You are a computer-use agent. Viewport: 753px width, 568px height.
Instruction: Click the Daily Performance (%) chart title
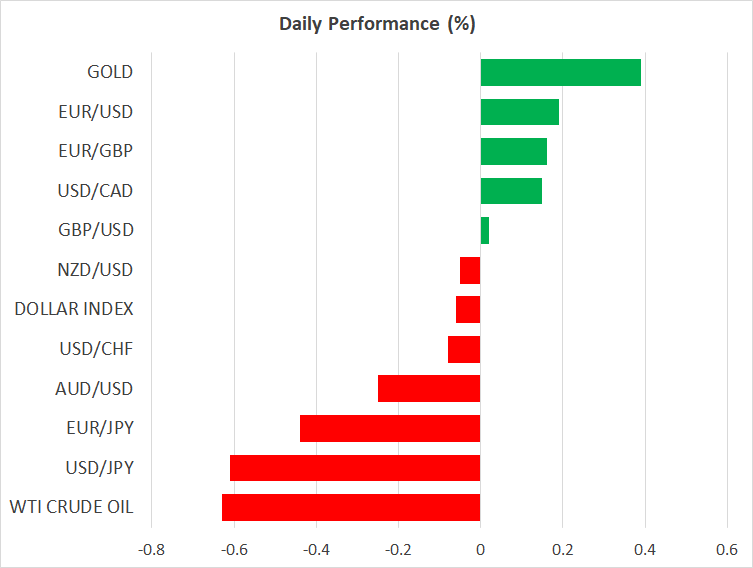point(377,22)
